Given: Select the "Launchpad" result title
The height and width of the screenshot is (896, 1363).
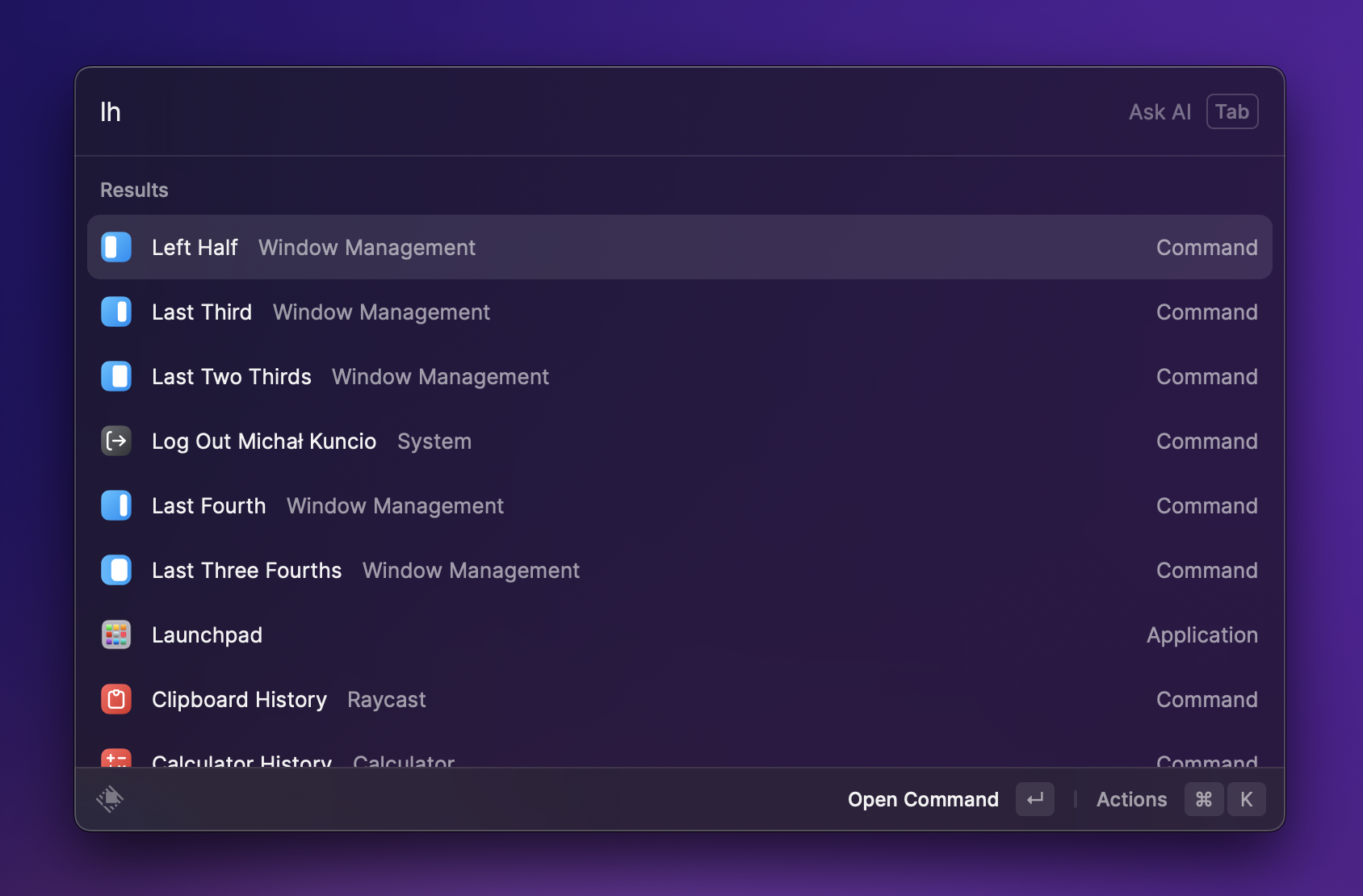Looking at the screenshot, I should 207,635.
